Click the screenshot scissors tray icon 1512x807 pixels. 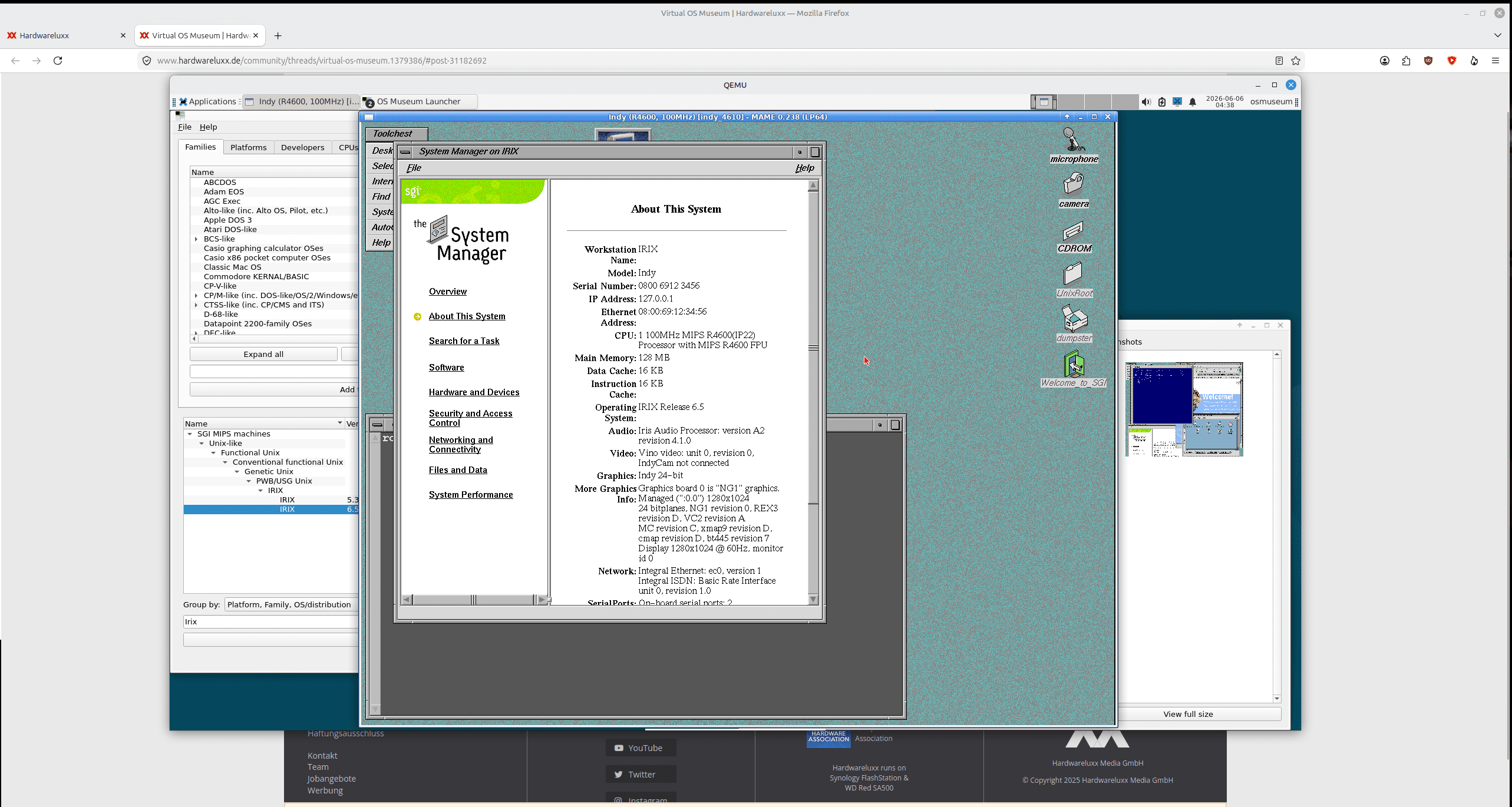[1177, 101]
